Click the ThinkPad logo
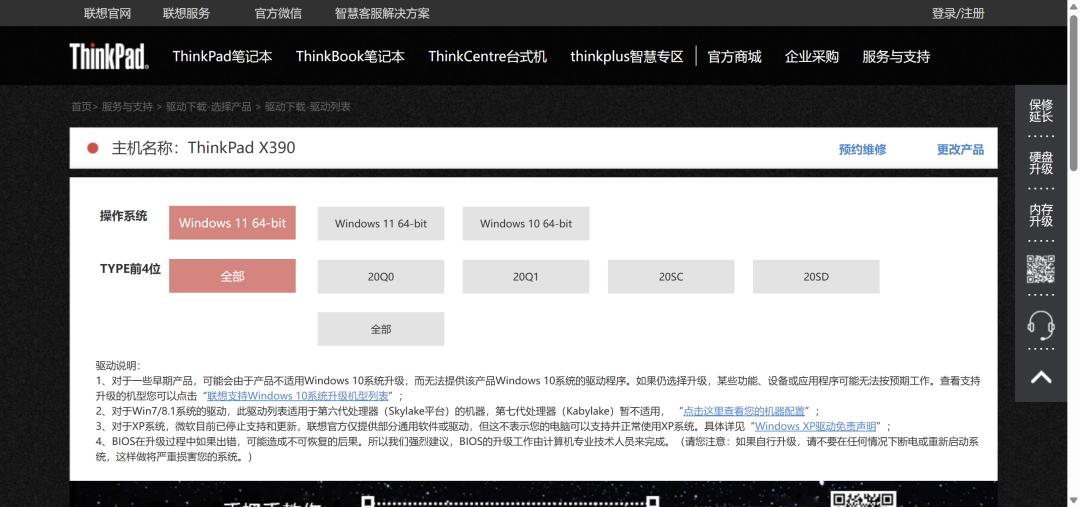The image size is (1080, 507). 109,56
